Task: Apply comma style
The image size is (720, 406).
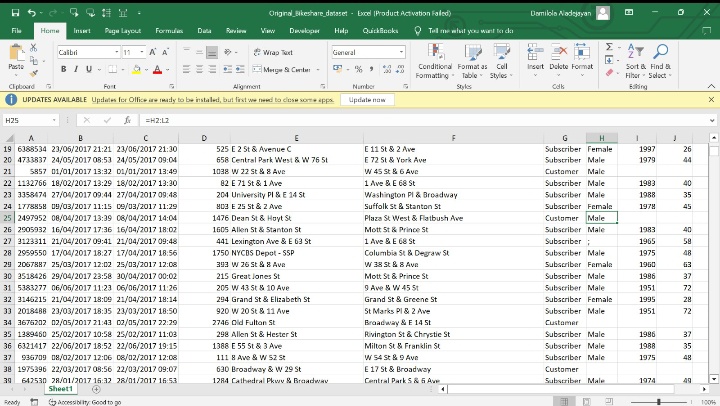Action: pyautogui.click(x=371, y=69)
